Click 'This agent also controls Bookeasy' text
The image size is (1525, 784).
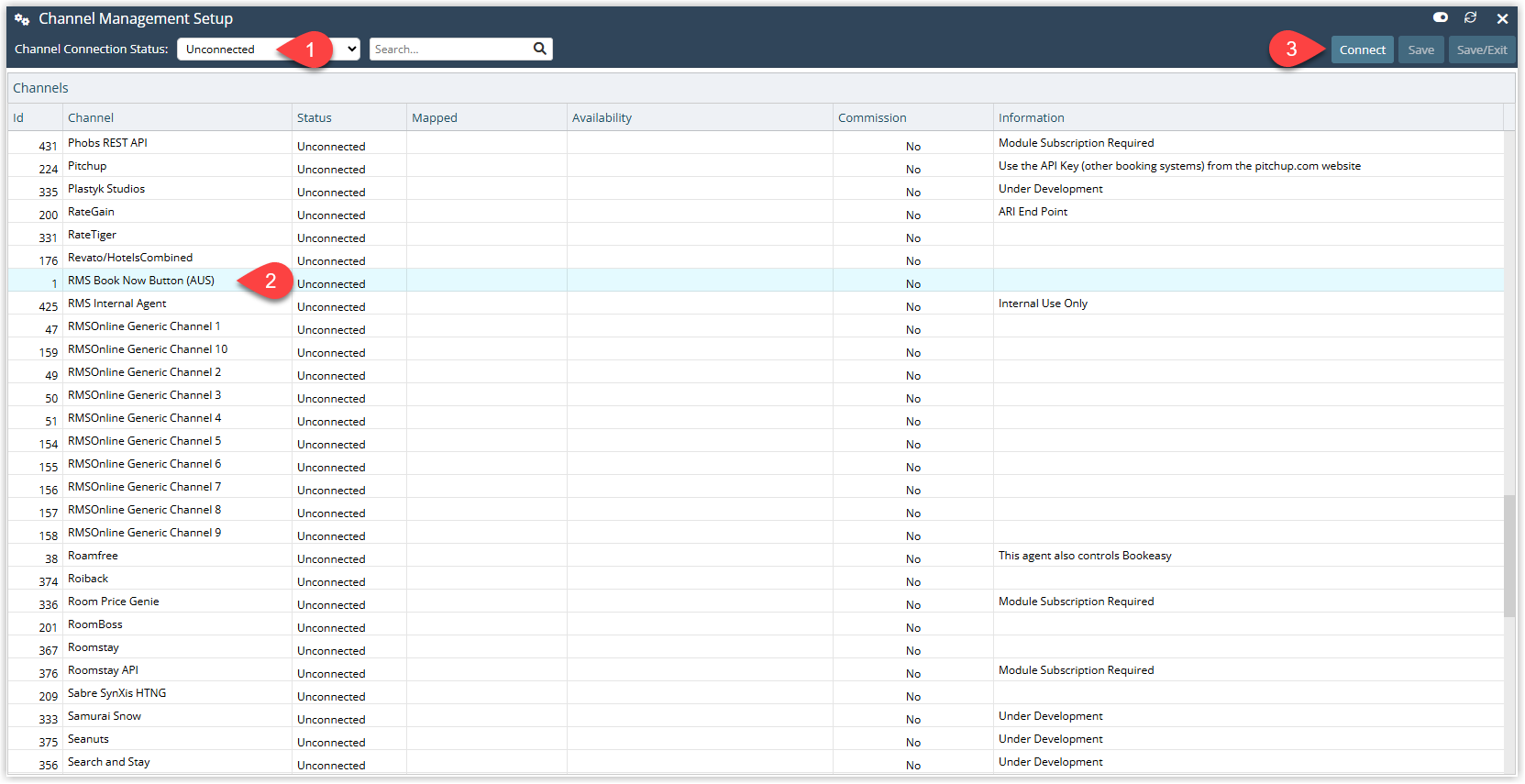[x=1085, y=556]
